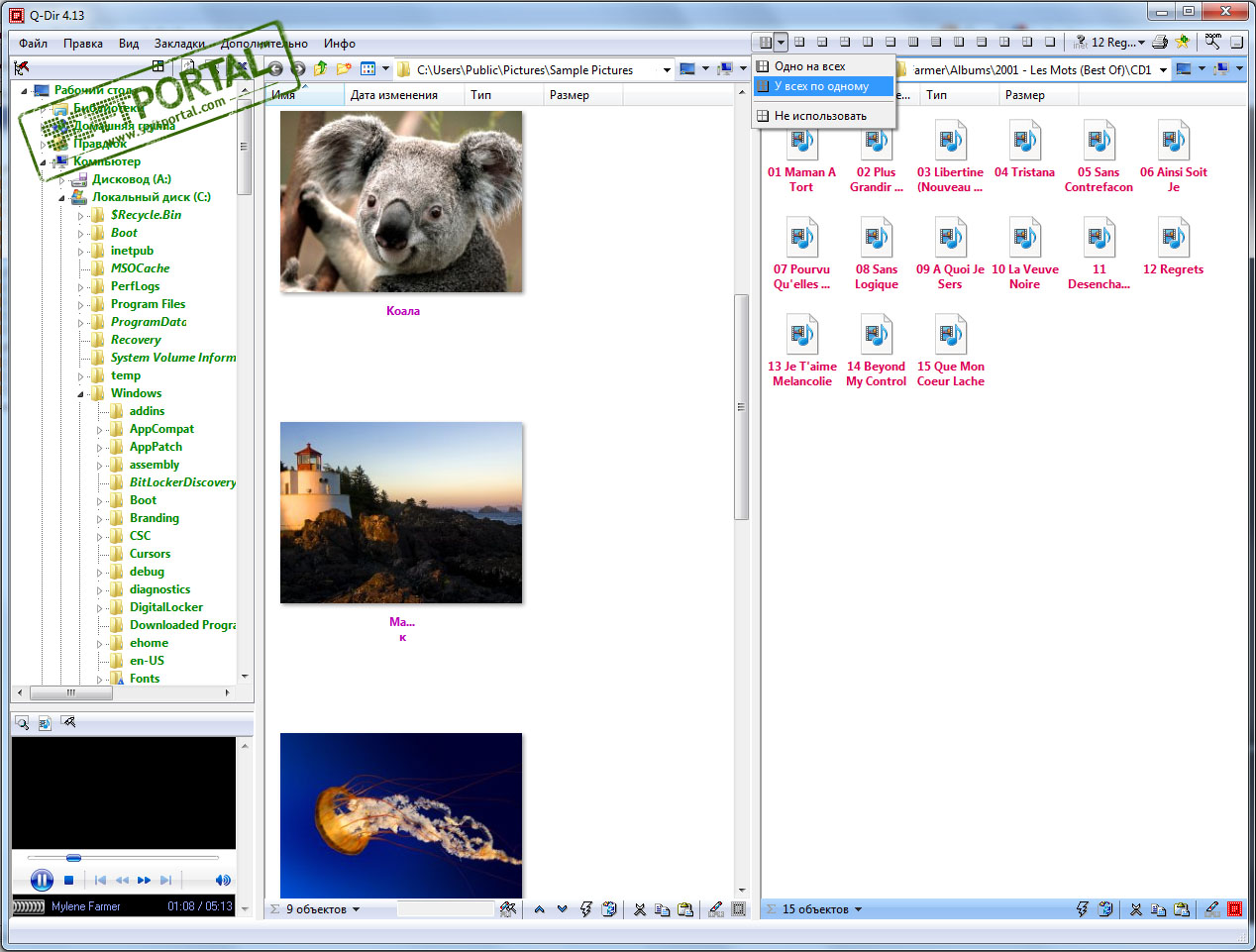Select the Коала koala thumbnail
Image resolution: width=1256 pixels, height=952 pixels.
(x=401, y=201)
